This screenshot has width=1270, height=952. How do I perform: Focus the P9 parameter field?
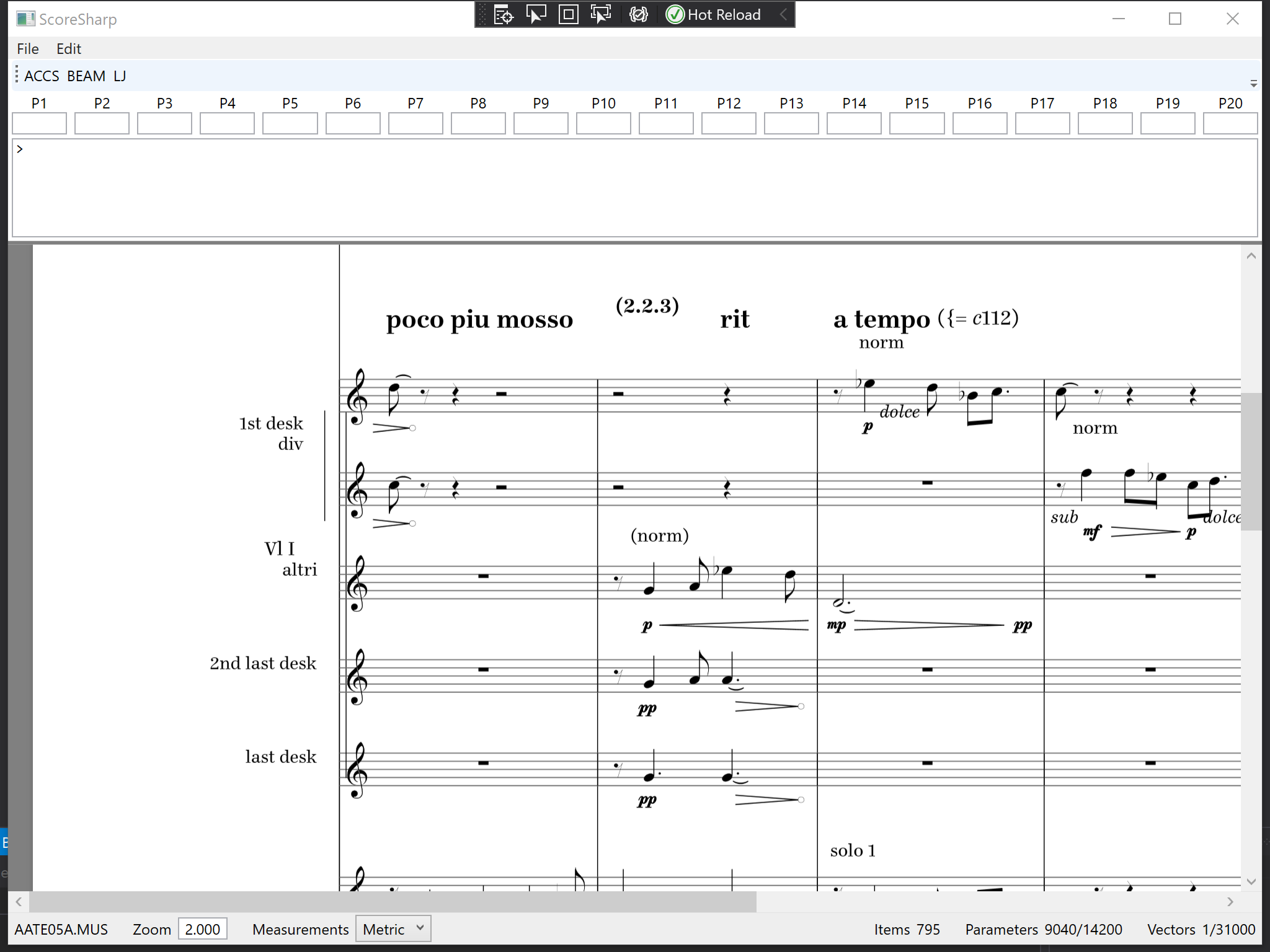click(541, 123)
